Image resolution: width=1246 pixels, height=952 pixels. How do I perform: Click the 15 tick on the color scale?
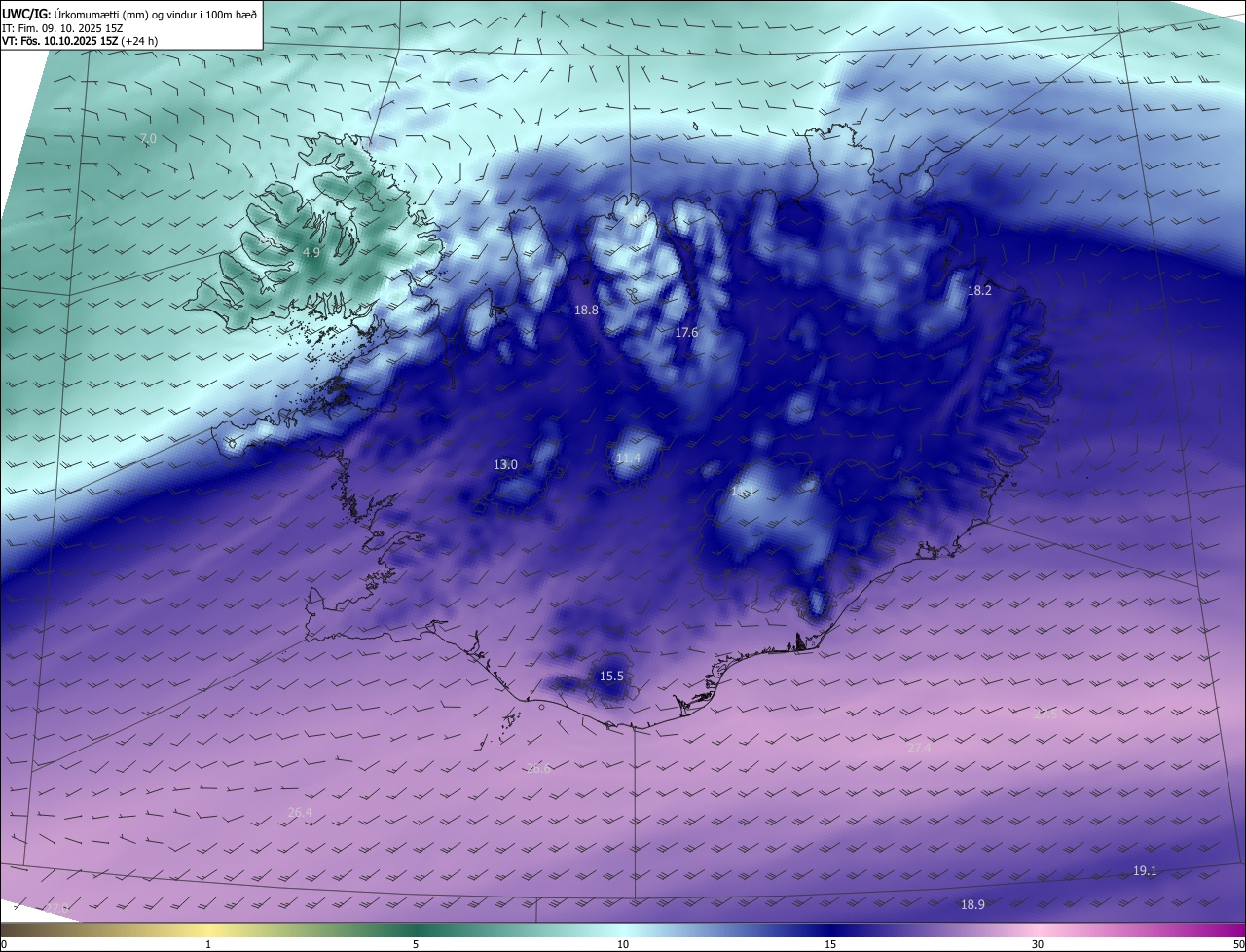pos(830,944)
